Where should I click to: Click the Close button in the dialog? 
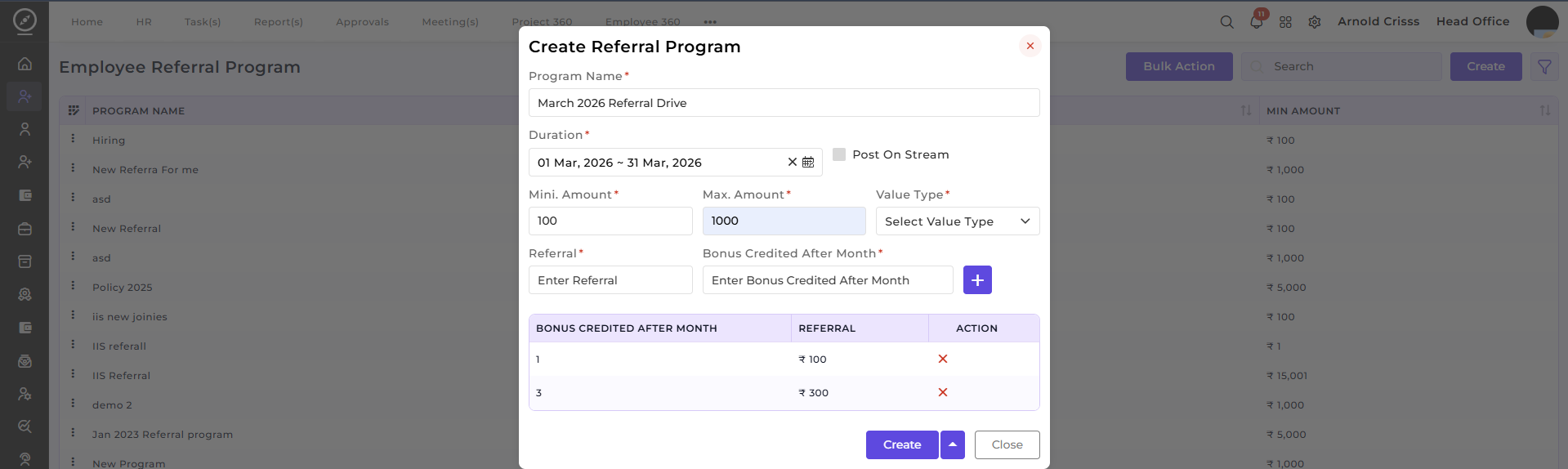coord(1007,445)
